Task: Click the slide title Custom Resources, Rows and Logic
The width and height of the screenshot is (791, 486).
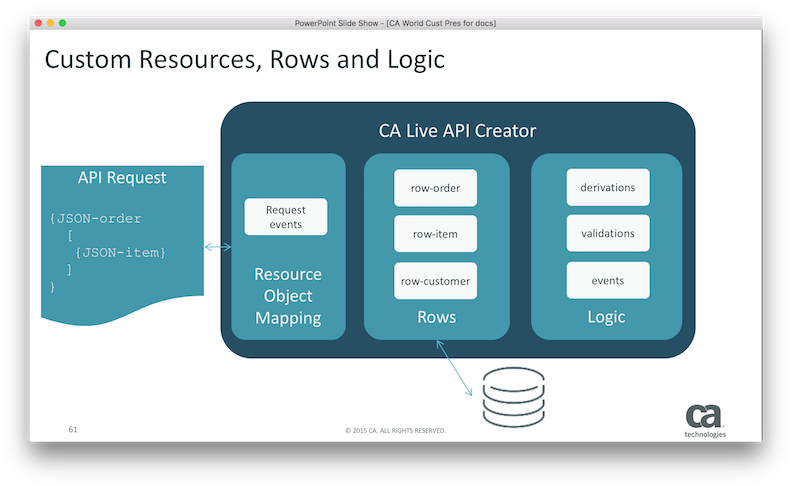Action: point(245,60)
